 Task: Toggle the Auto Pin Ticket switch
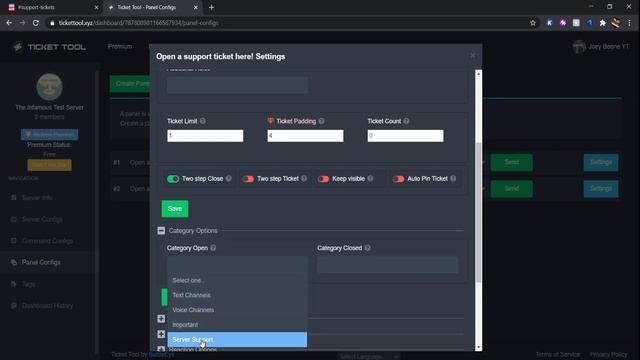click(398, 179)
